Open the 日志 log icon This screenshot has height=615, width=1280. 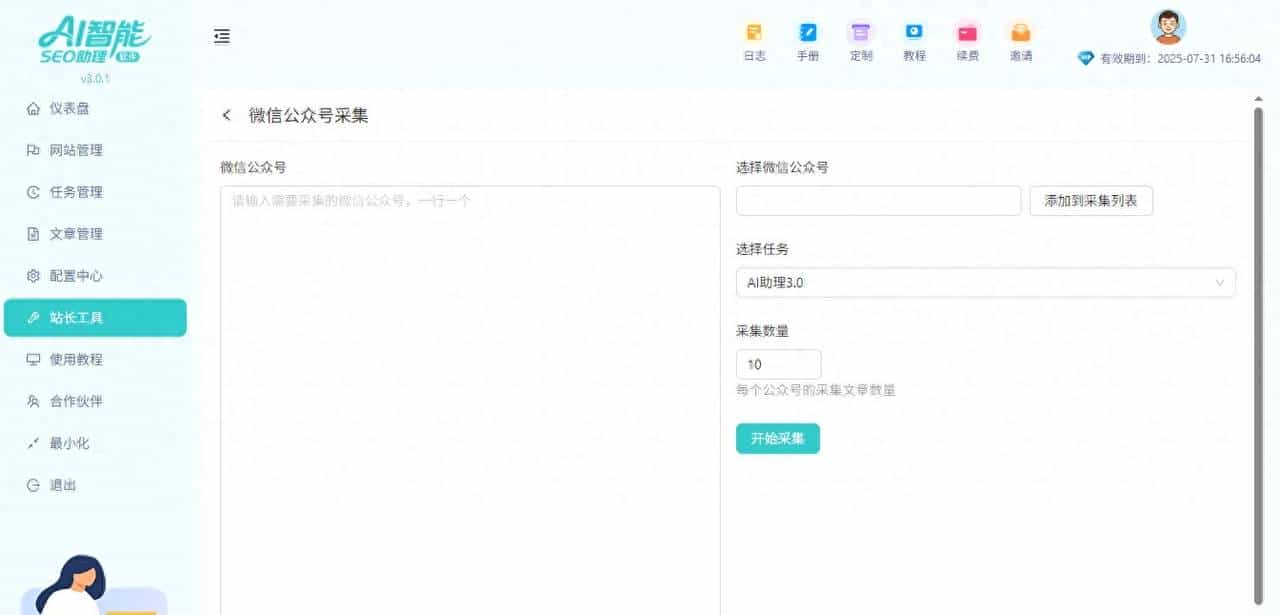[x=754, y=33]
